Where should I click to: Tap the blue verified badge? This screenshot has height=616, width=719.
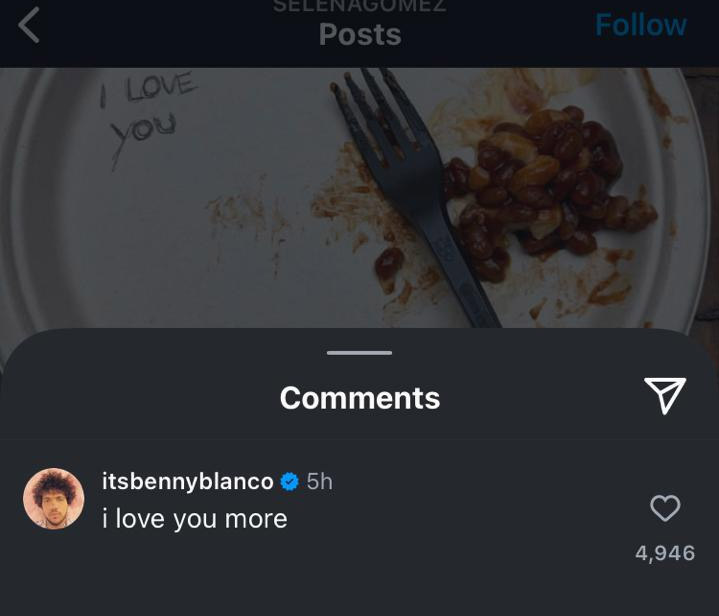(x=290, y=482)
